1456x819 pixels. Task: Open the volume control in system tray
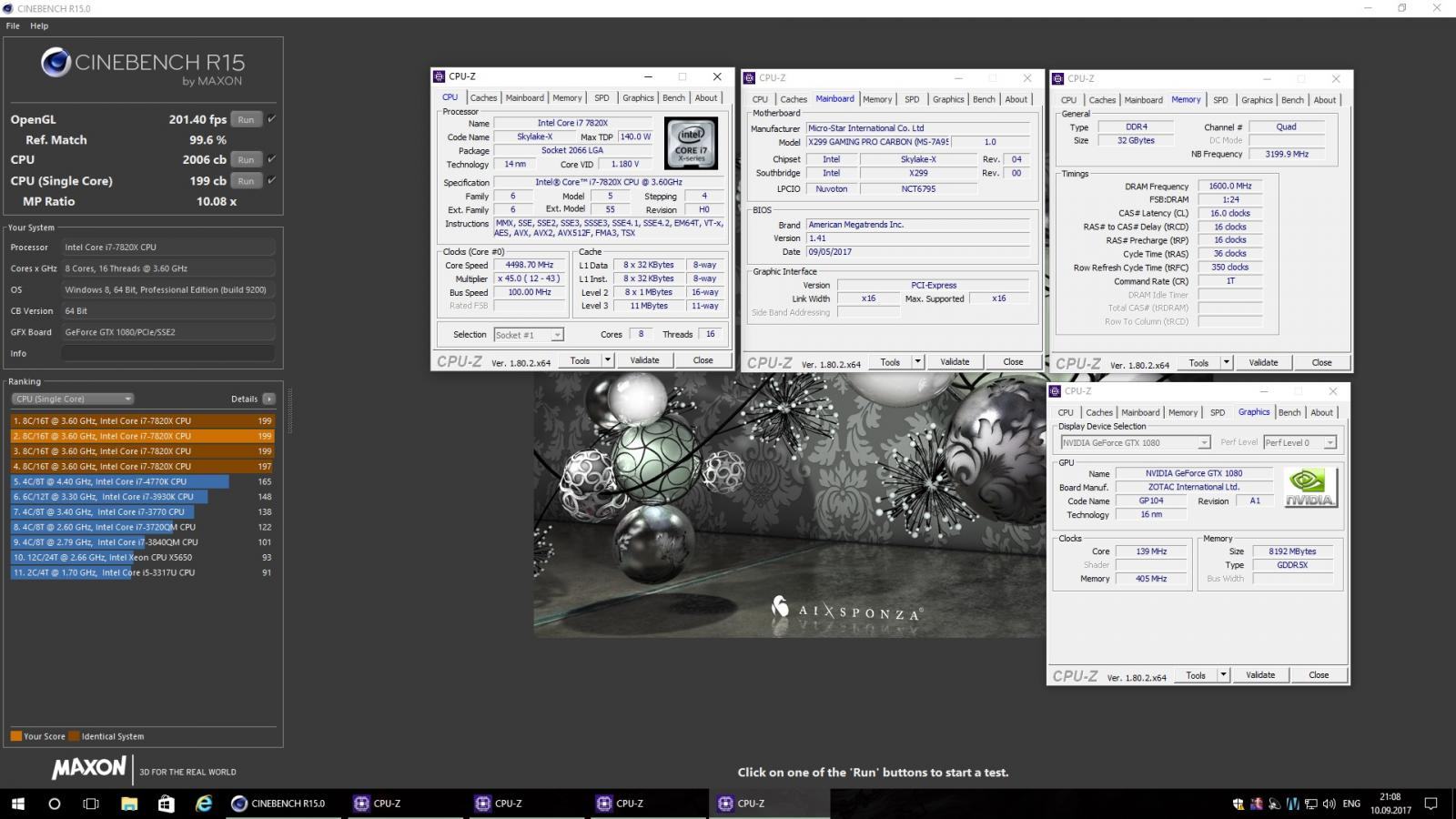[x=1329, y=804]
